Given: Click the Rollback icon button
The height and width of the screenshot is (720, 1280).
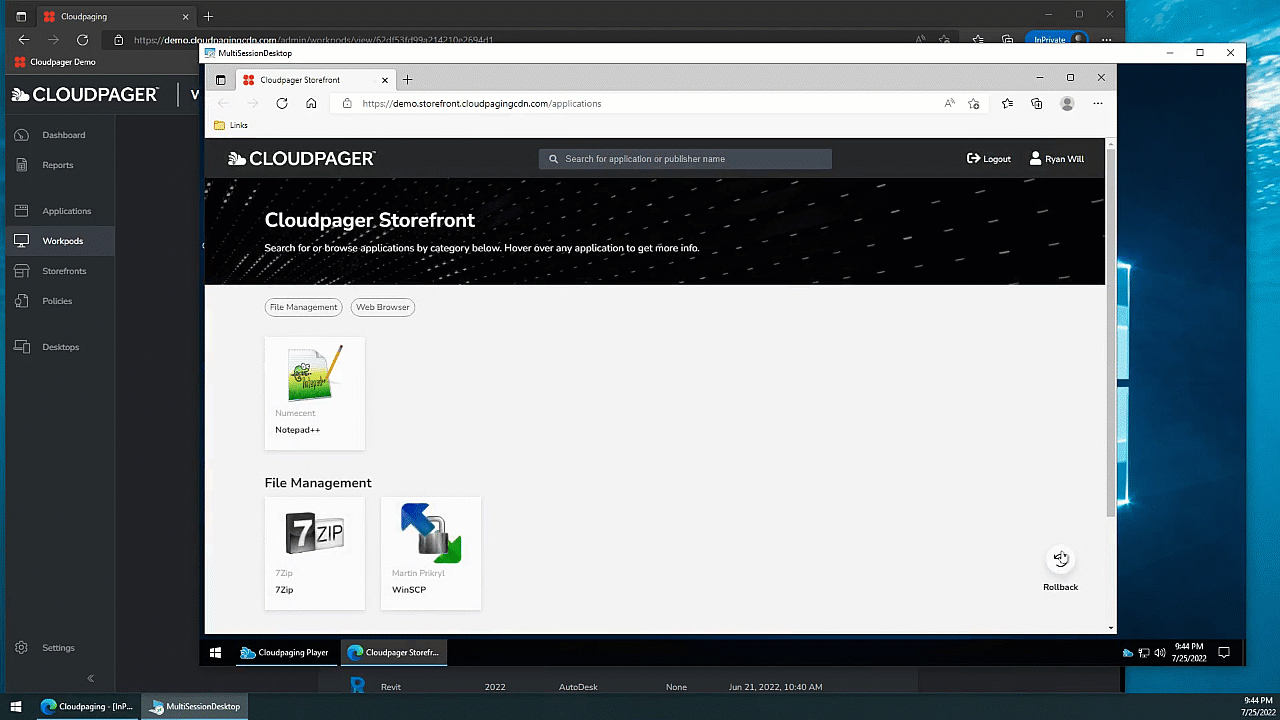Looking at the screenshot, I should 1061,559.
